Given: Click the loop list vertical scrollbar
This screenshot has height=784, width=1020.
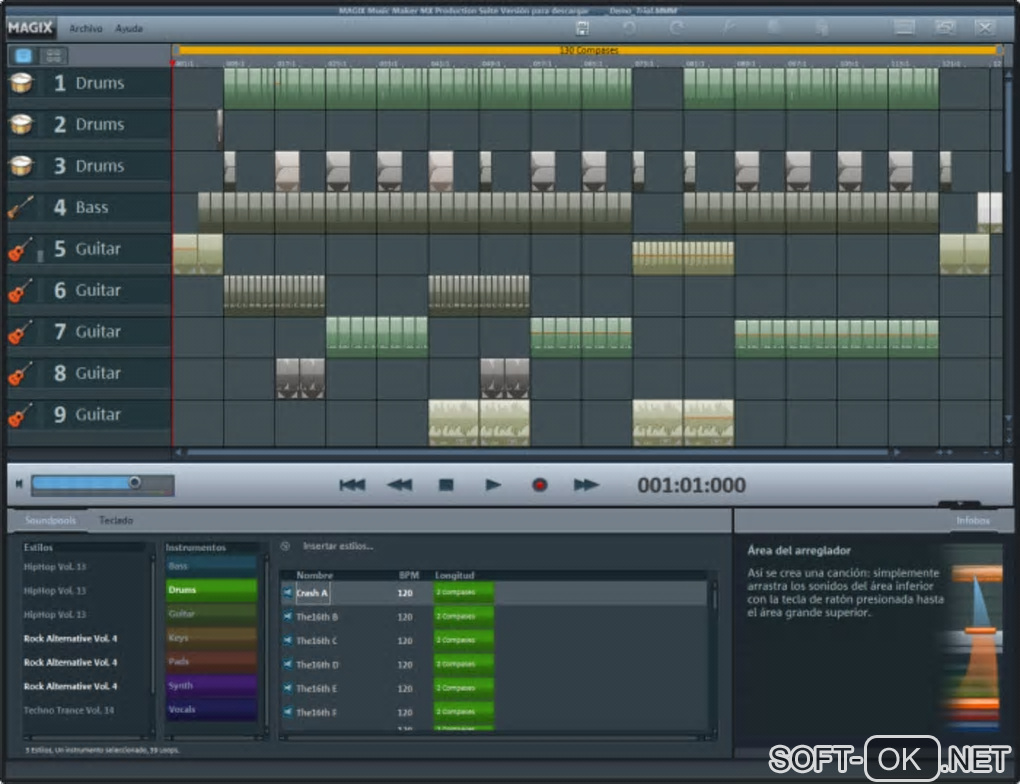Looking at the screenshot, I should click(714, 654).
